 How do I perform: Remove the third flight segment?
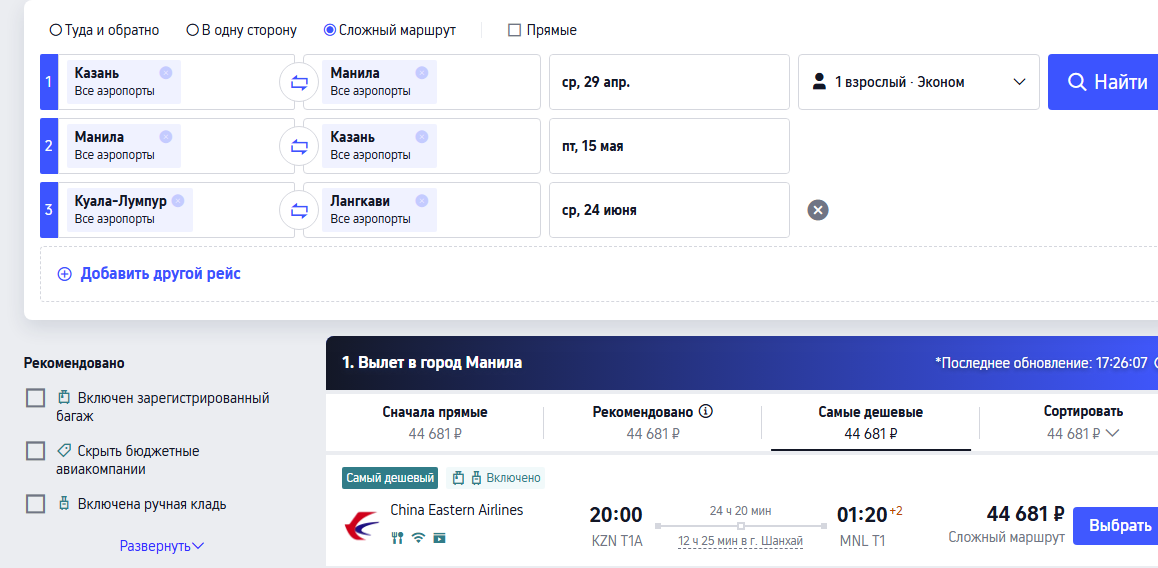818,210
